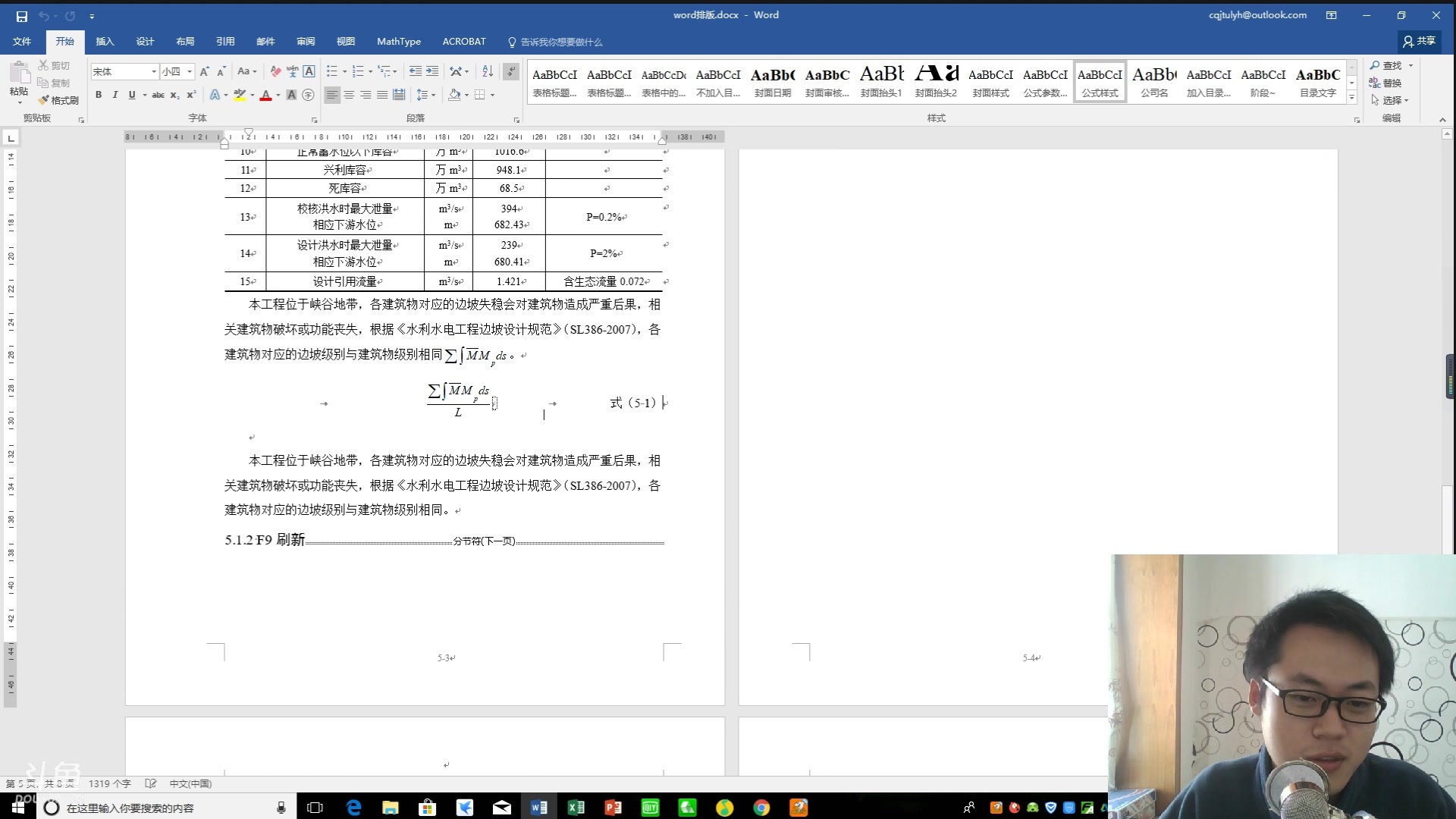Switch to the MathType ribbon tab
Image resolution: width=1456 pixels, height=819 pixels.
pos(399,42)
